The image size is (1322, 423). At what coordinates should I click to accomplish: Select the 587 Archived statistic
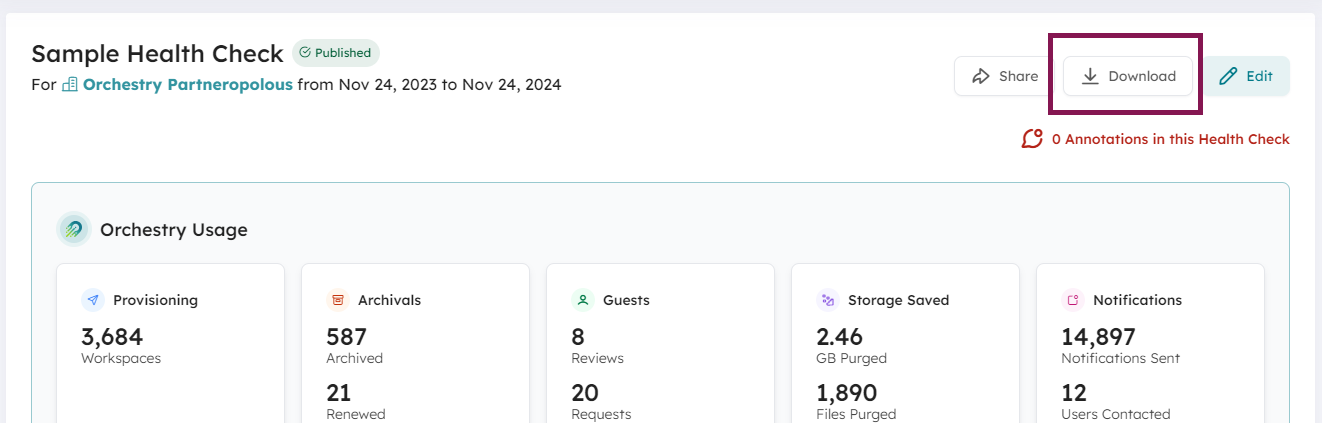click(x=347, y=337)
